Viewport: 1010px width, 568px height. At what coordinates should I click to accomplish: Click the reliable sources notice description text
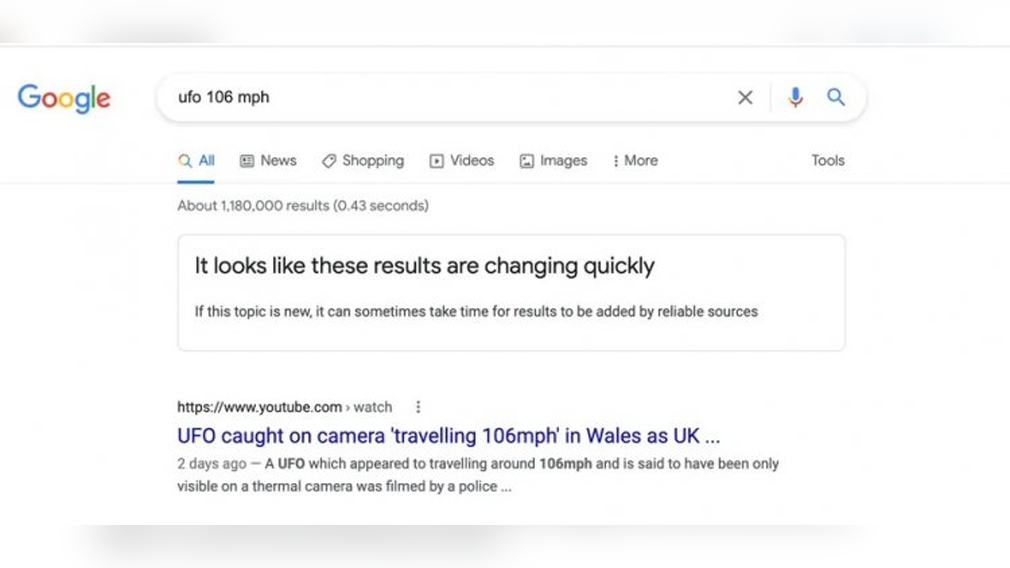click(476, 312)
